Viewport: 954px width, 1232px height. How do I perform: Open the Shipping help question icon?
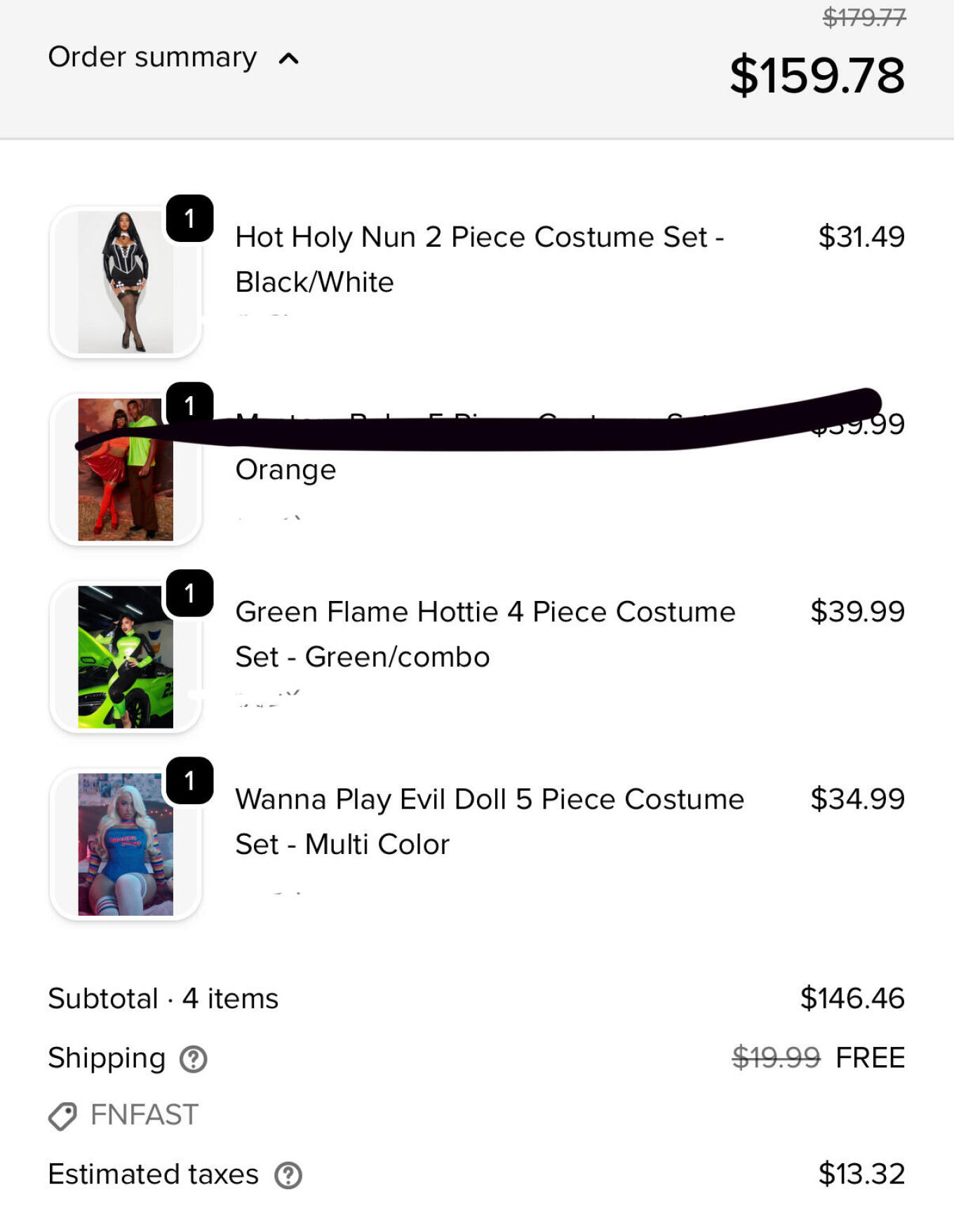click(193, 1059)
